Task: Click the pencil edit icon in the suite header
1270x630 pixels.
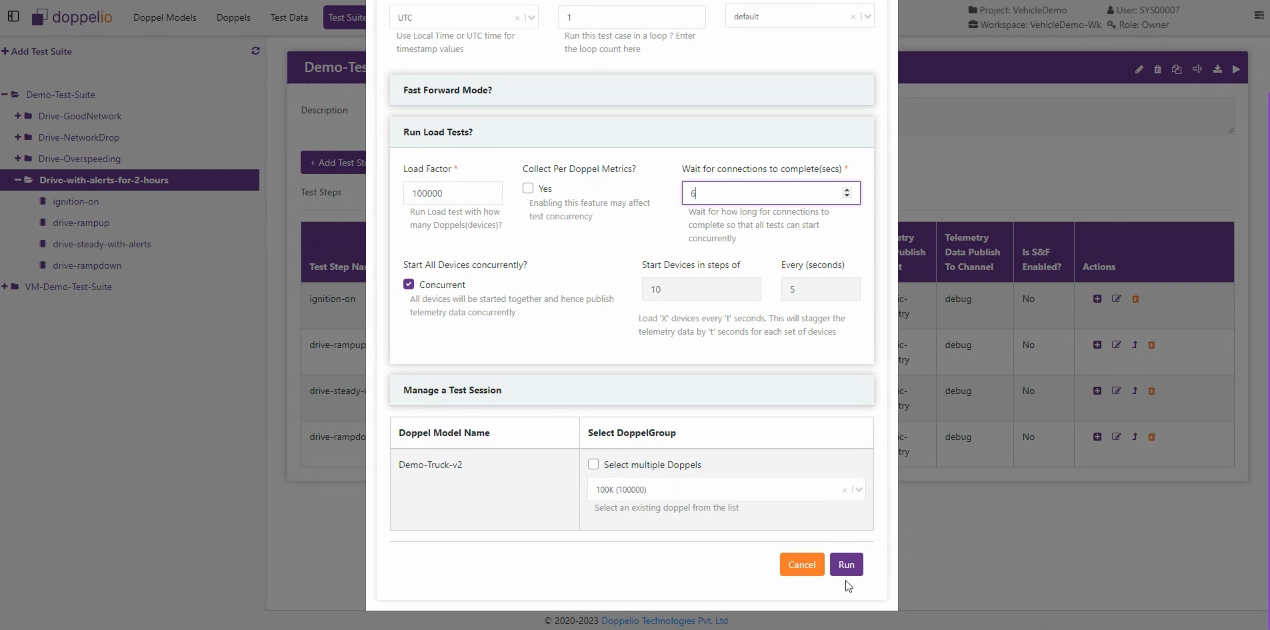Action: [1139, 69]
